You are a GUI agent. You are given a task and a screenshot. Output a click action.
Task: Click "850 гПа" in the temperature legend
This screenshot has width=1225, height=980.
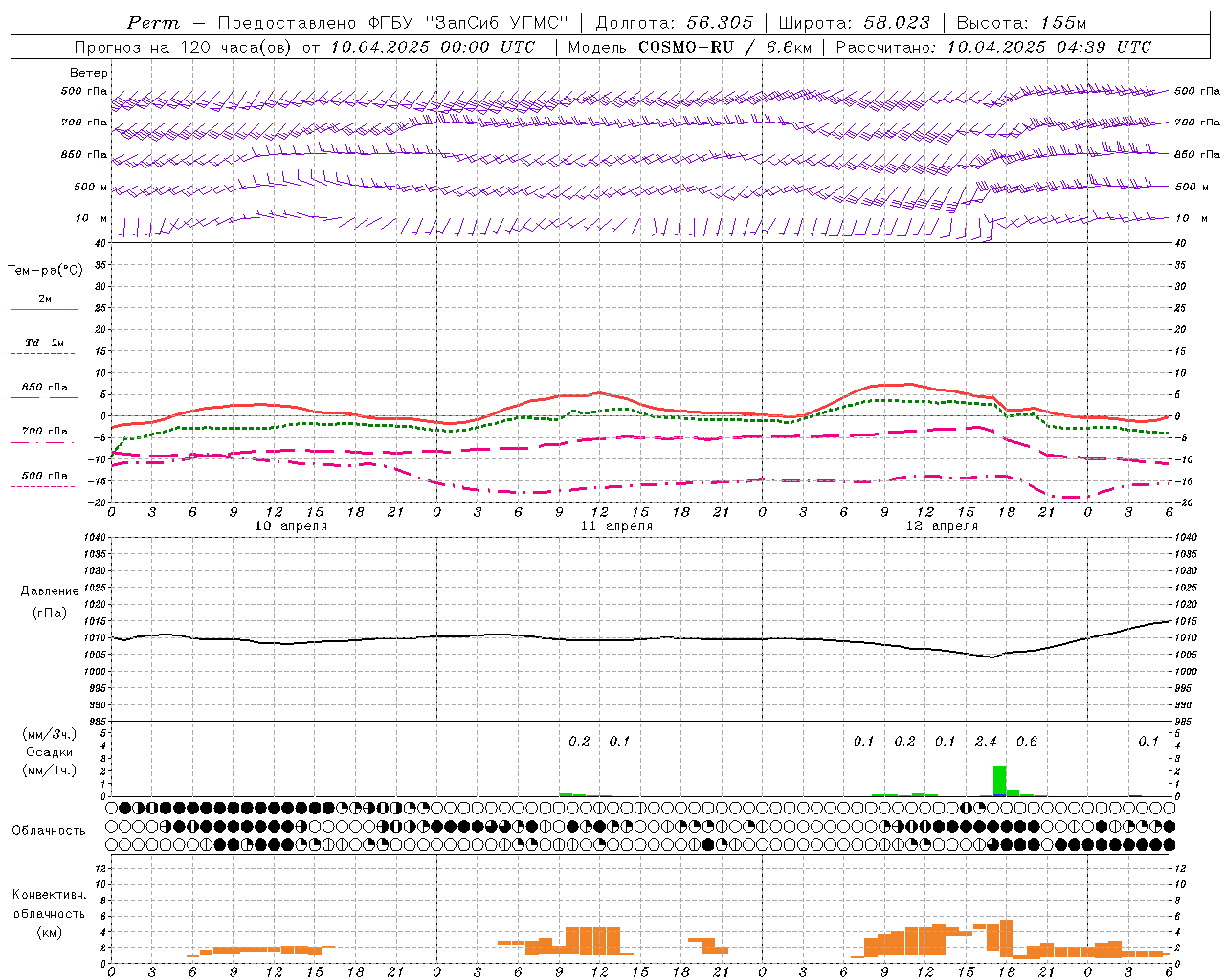pos(45,388)
